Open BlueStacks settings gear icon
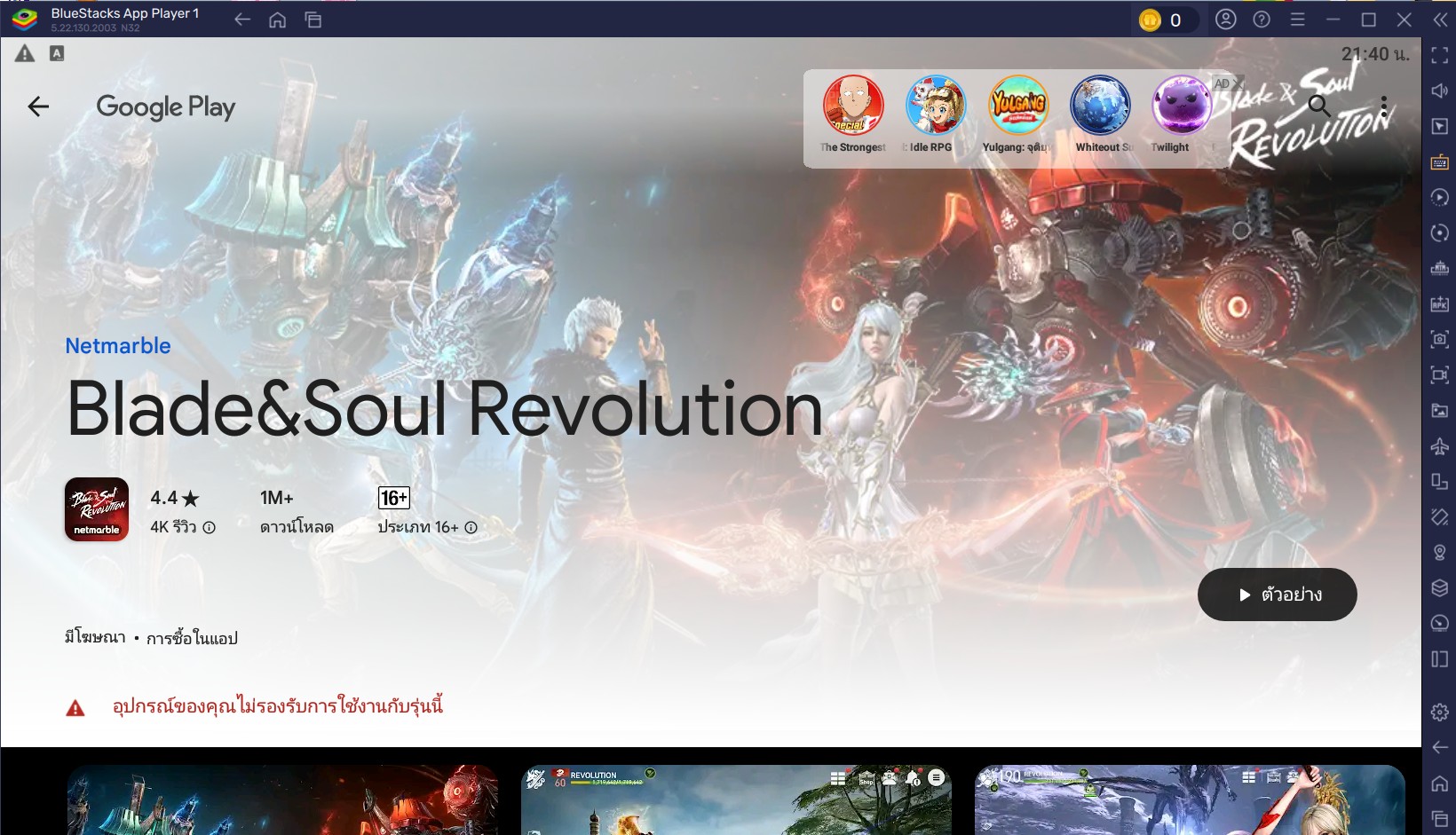The width and height of the screenshot is (1456, 835). (x=1440, y=712)
